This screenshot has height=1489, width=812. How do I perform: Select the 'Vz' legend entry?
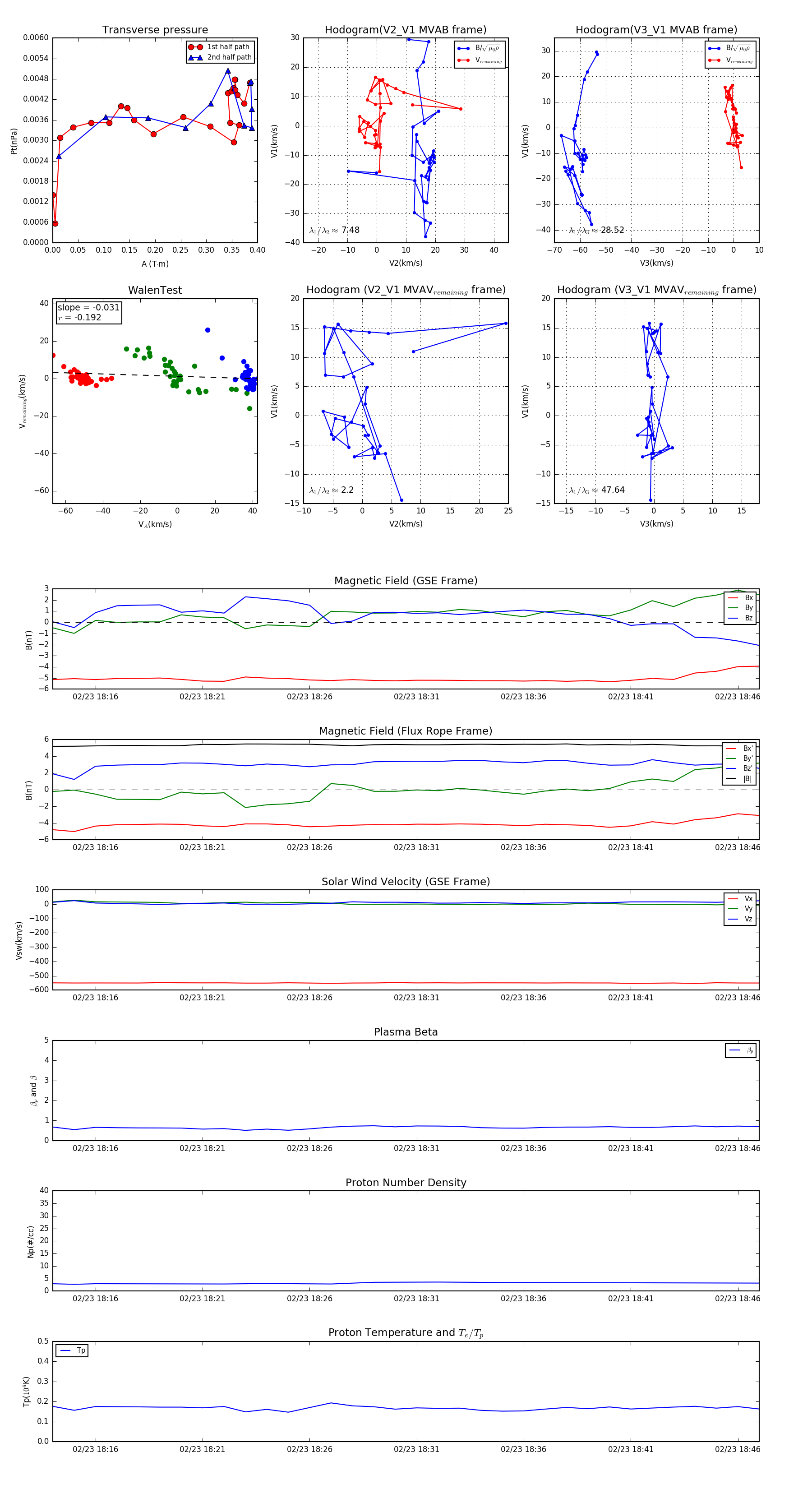[x=740, y=919]
